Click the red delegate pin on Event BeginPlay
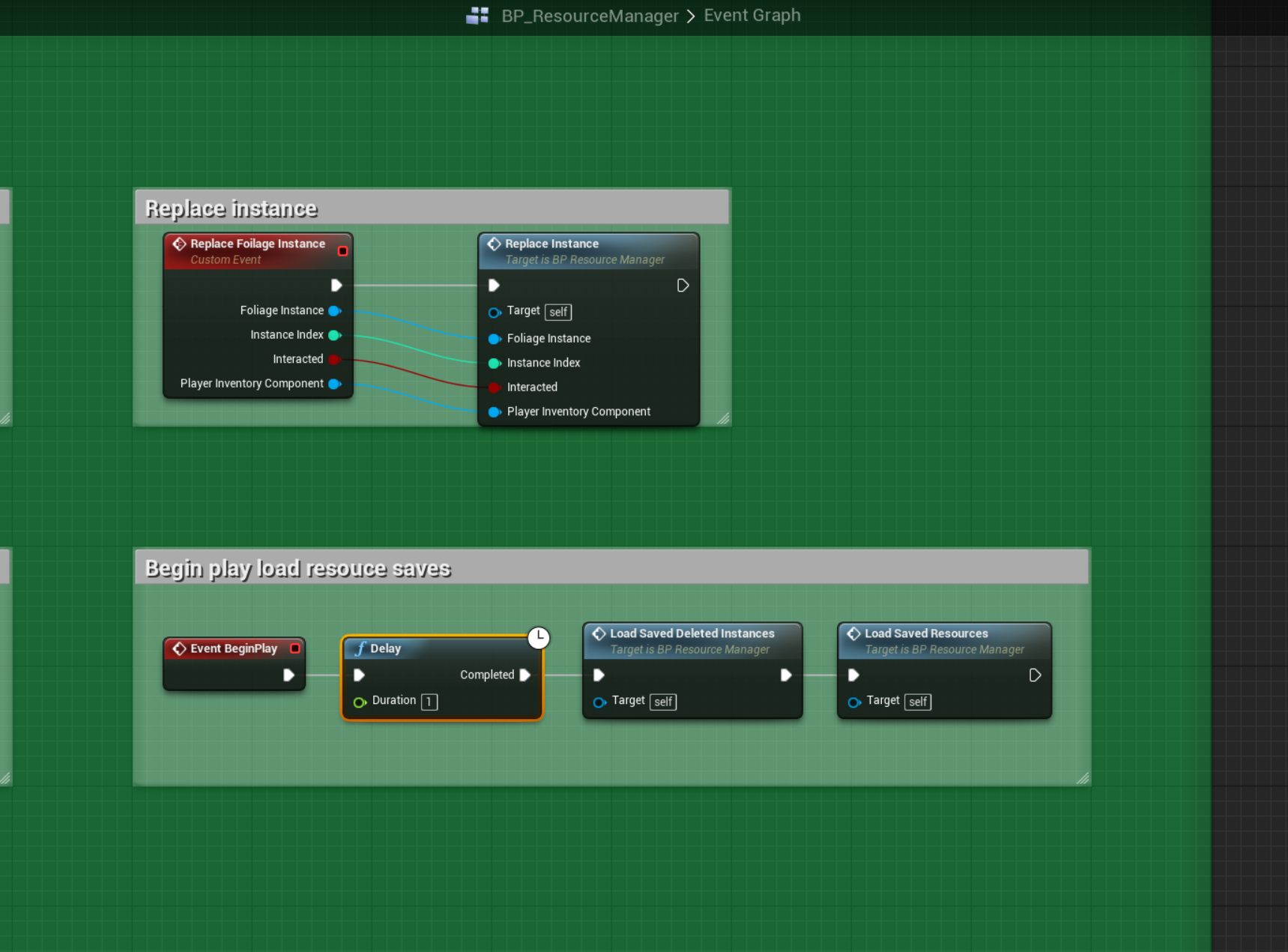The width and height of the screenshot is (1288, 952). click(295, 648)
